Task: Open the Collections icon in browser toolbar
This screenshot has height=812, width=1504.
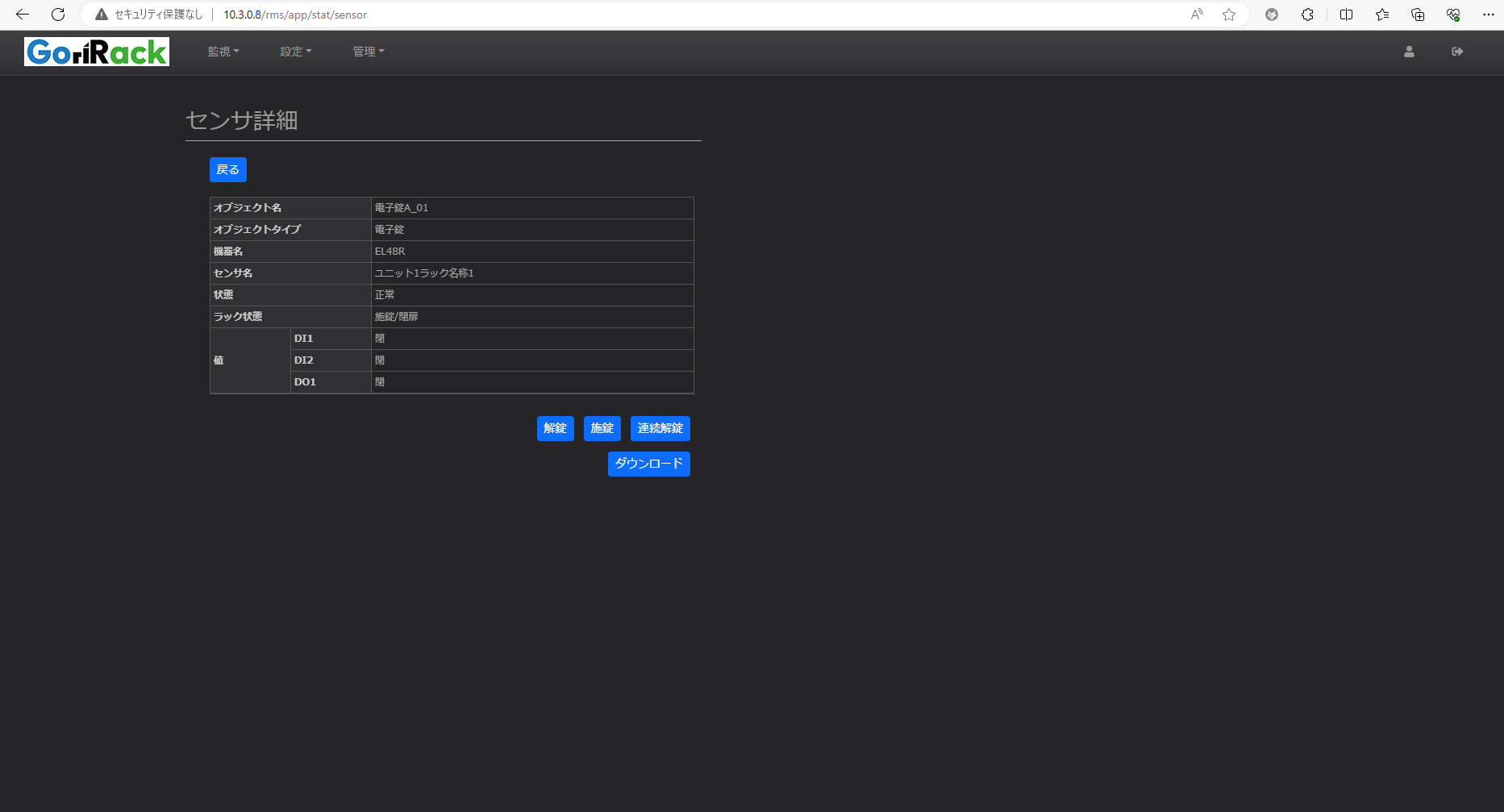Action: pos(1418,15)
